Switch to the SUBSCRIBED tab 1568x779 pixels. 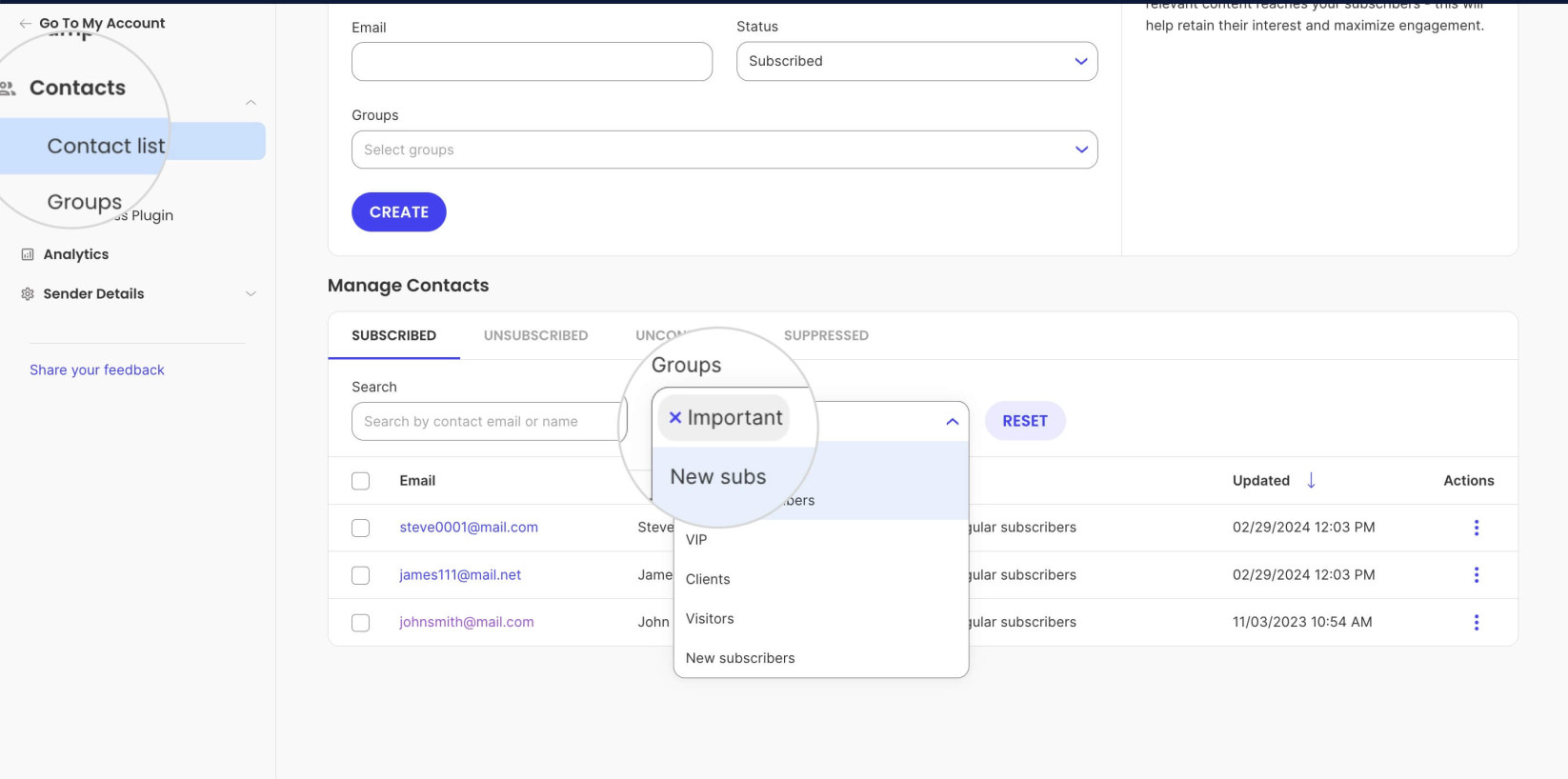(393, 335)
